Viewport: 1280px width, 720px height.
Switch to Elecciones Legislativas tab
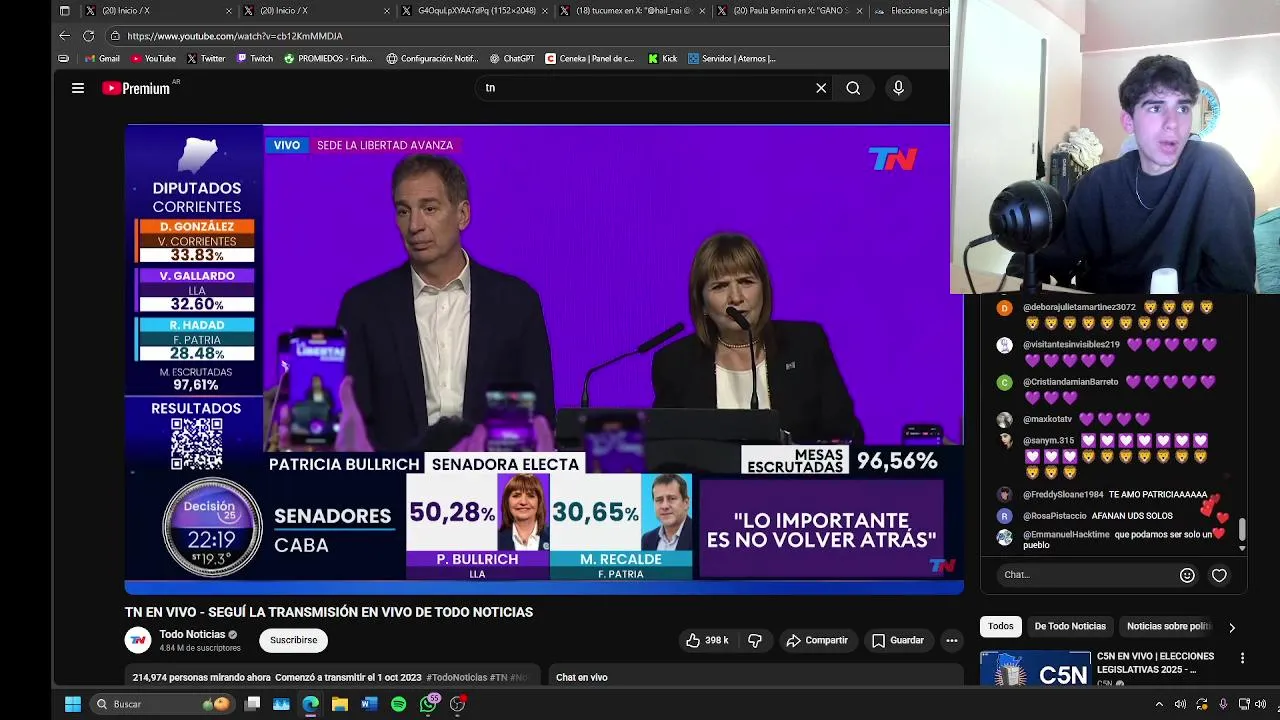910,11
